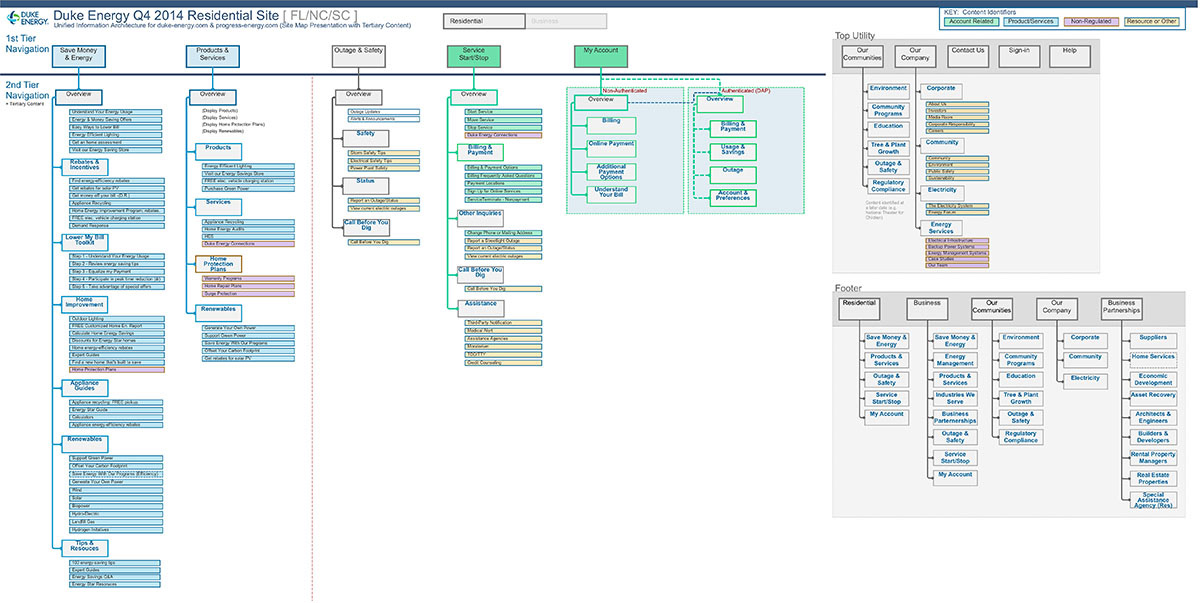Click Landfill Gas row

116,522
